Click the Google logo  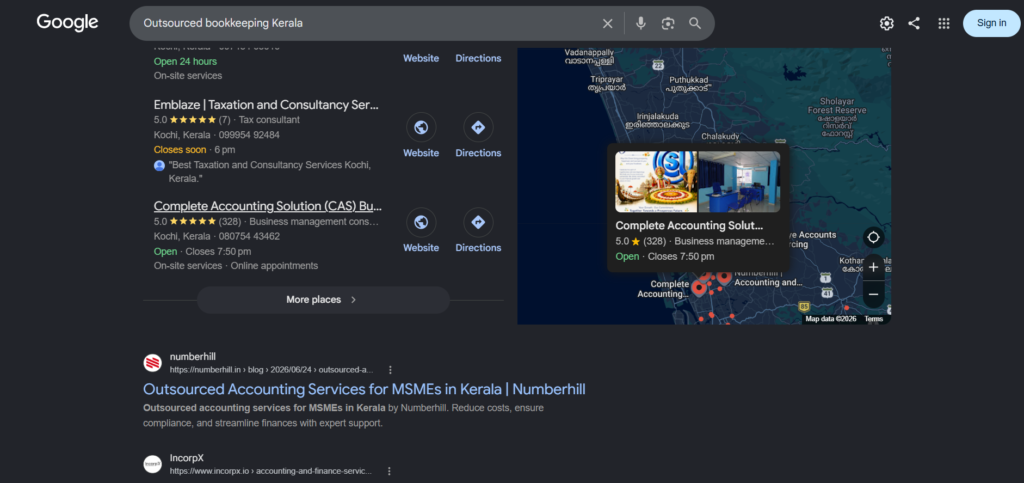[67, 22]
